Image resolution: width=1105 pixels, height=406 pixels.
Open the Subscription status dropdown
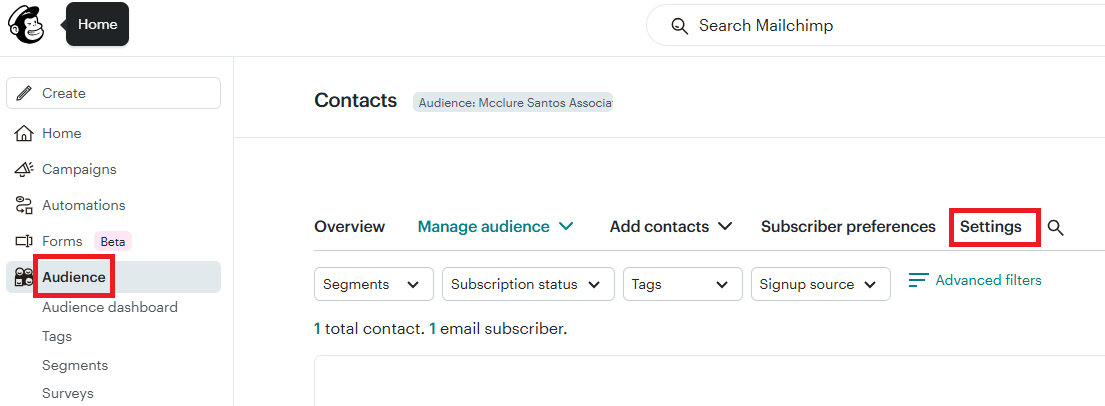pyautogui.click(x=527, y=284)
